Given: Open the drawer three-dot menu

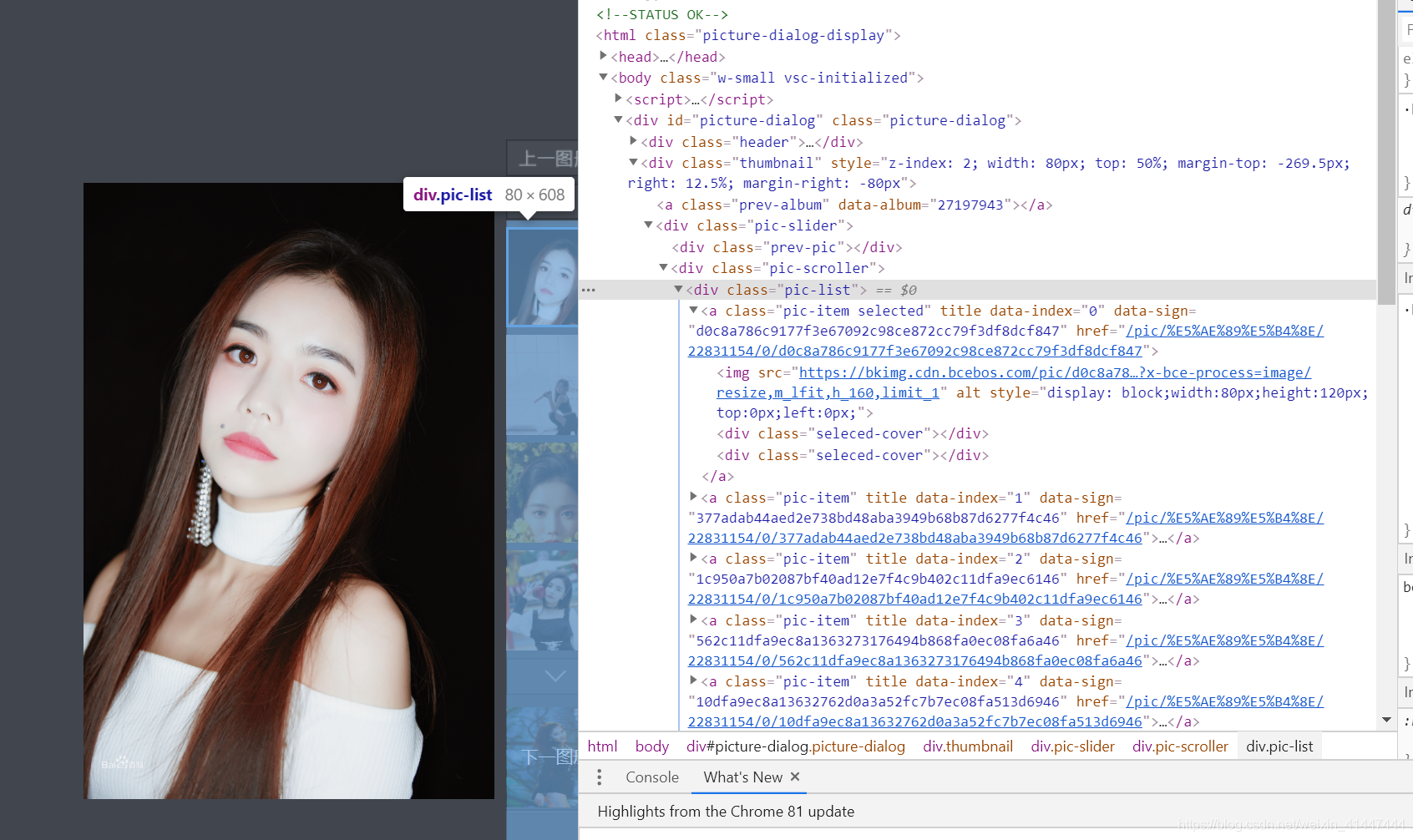Looking at the screenshot, I should point(599,777).
